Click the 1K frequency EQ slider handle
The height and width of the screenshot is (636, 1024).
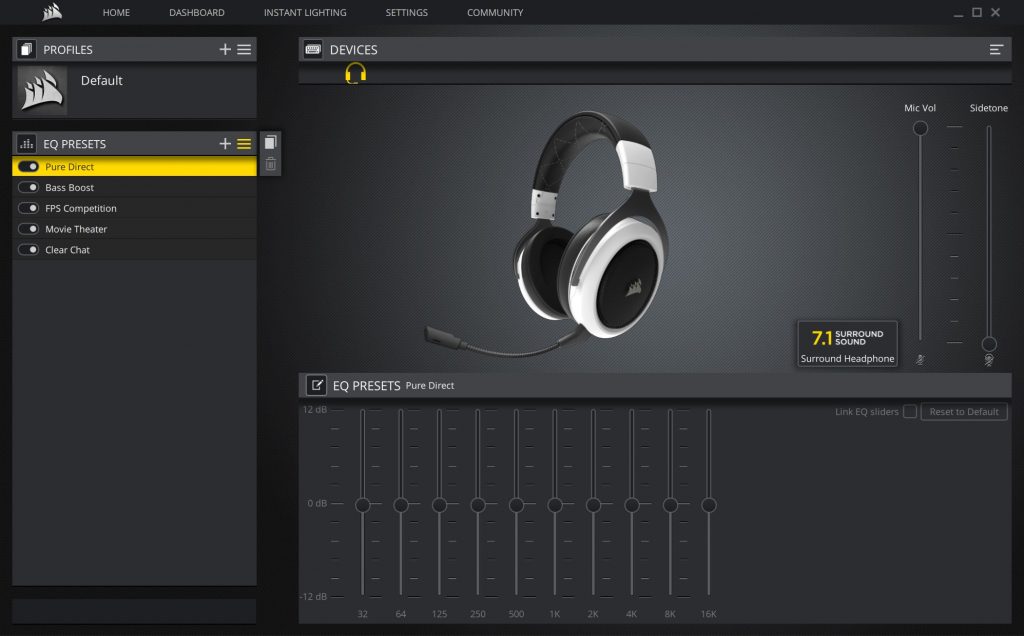pyautogui.click(x=555, y=505)
